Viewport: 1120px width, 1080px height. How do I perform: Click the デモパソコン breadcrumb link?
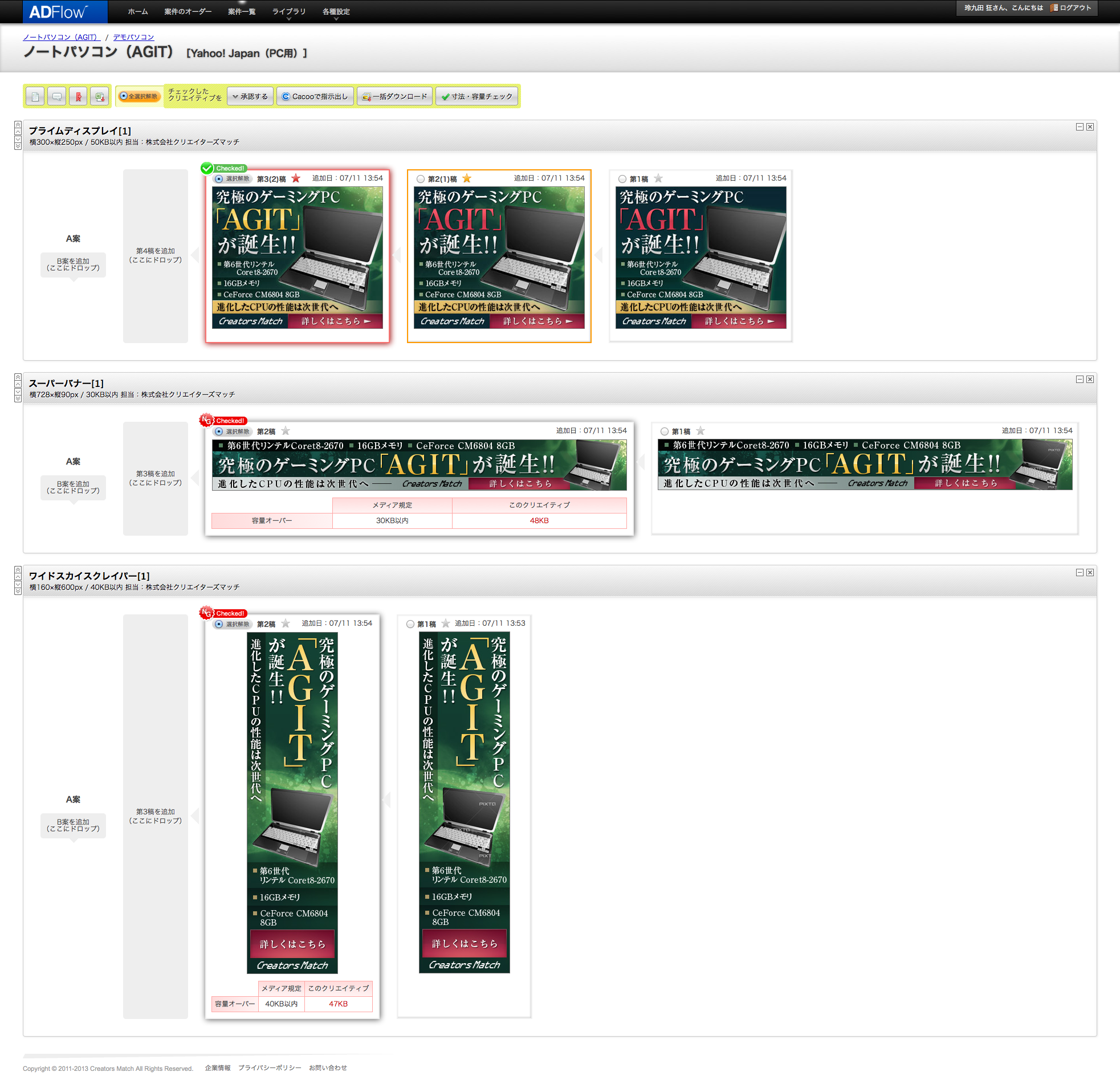click(x=133, y=37)
